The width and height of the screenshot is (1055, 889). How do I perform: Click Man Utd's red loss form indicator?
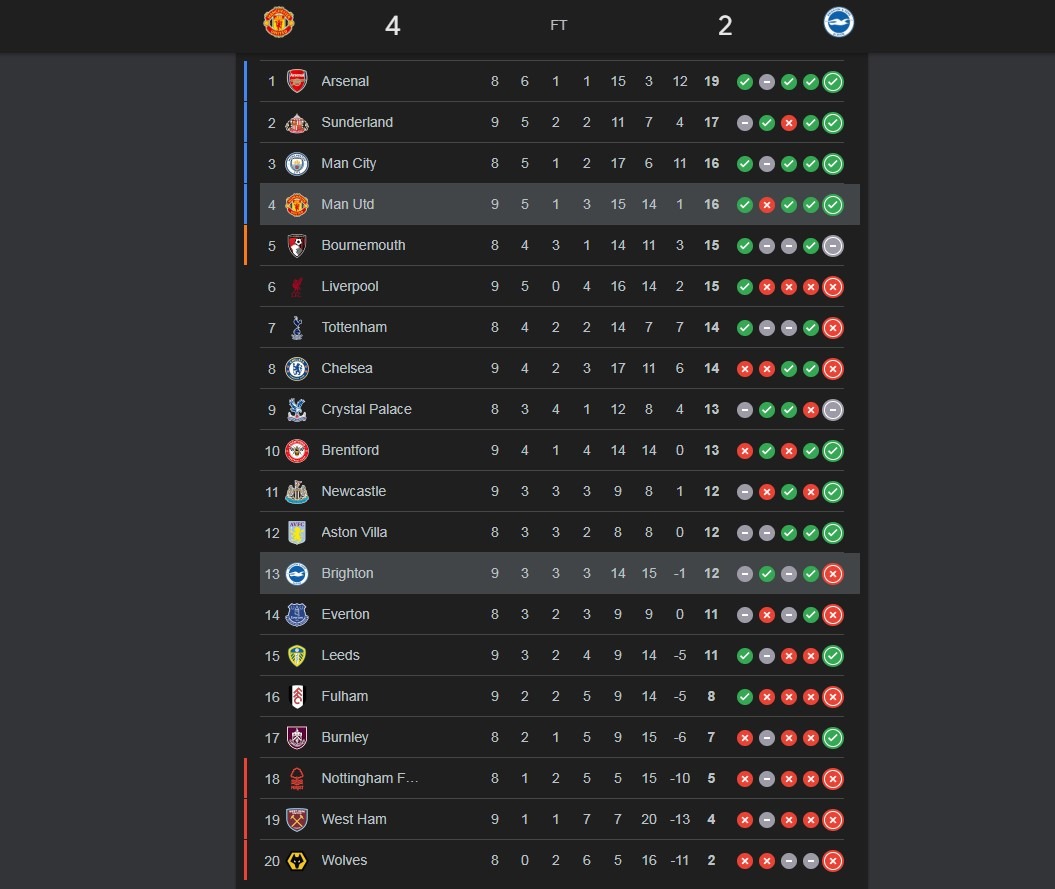(x=767, y=205)
